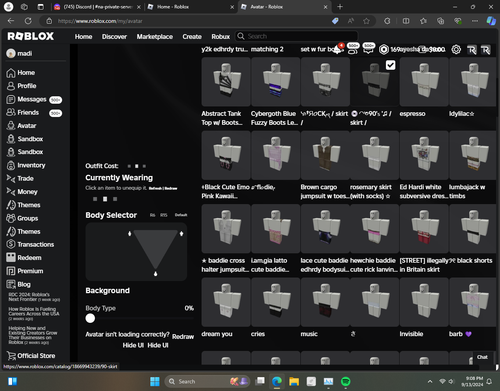Click the Roblox search field

(x=297, y=36)
